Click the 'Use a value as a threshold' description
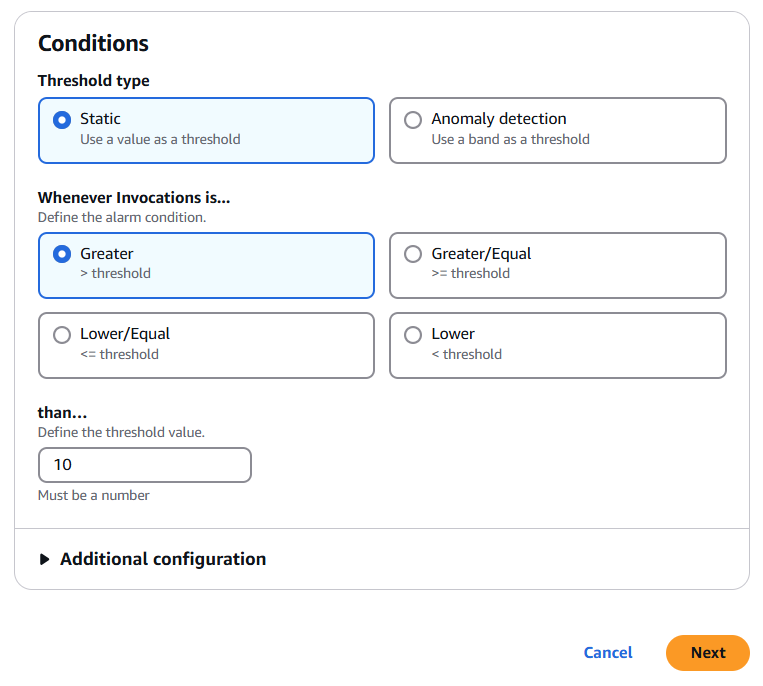This screenshot has height=686, width=763. (160, 140)
